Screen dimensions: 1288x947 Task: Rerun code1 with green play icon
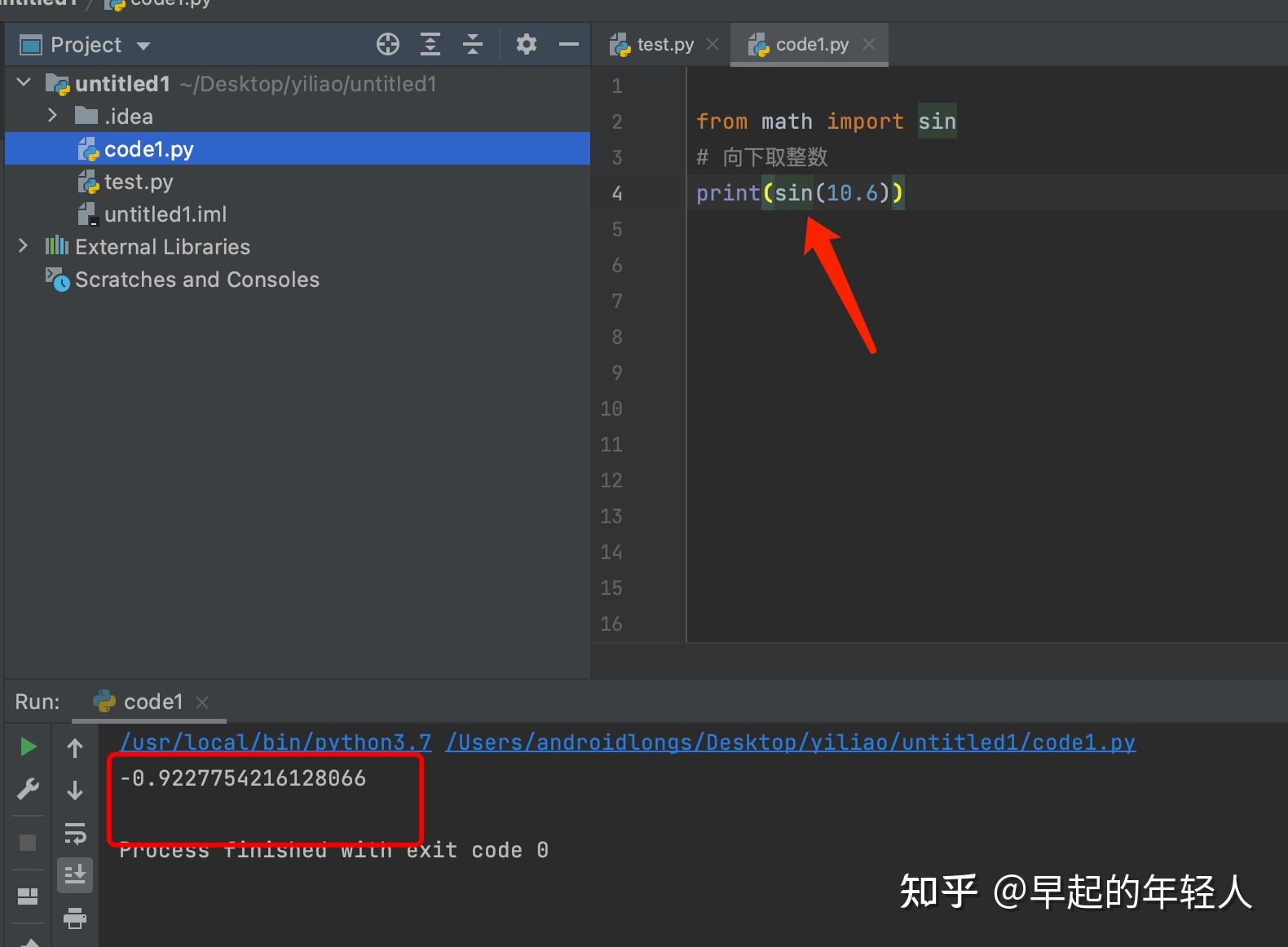click(28, 747)
